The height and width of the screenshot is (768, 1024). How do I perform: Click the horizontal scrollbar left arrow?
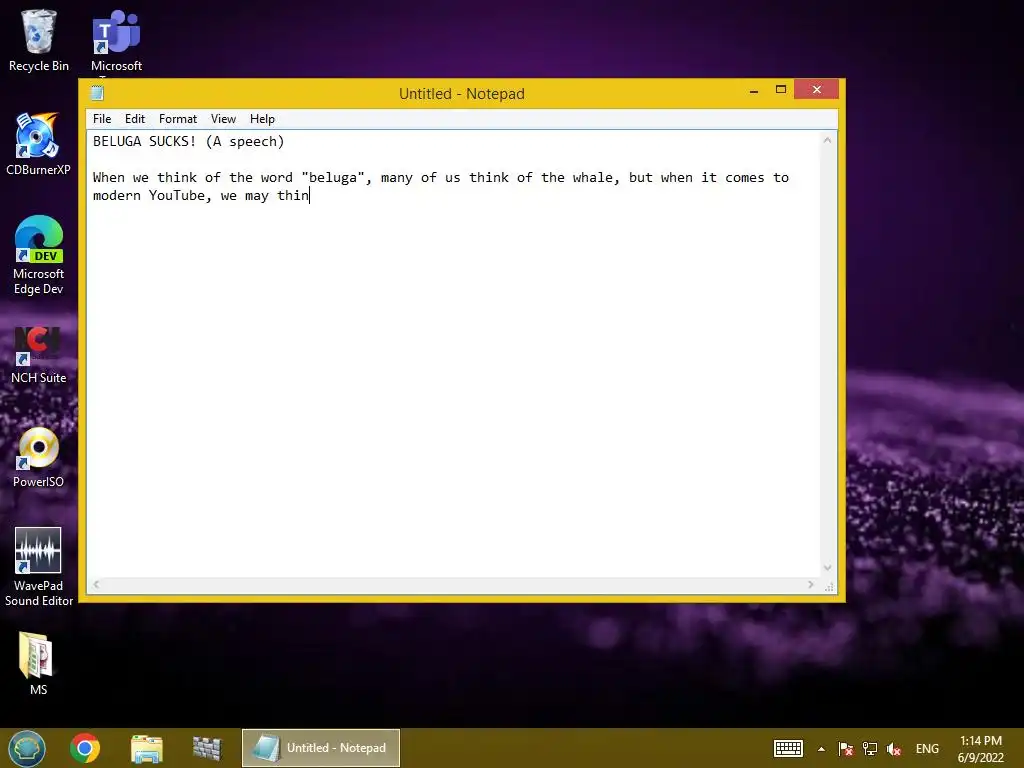(x=96, y=584)
